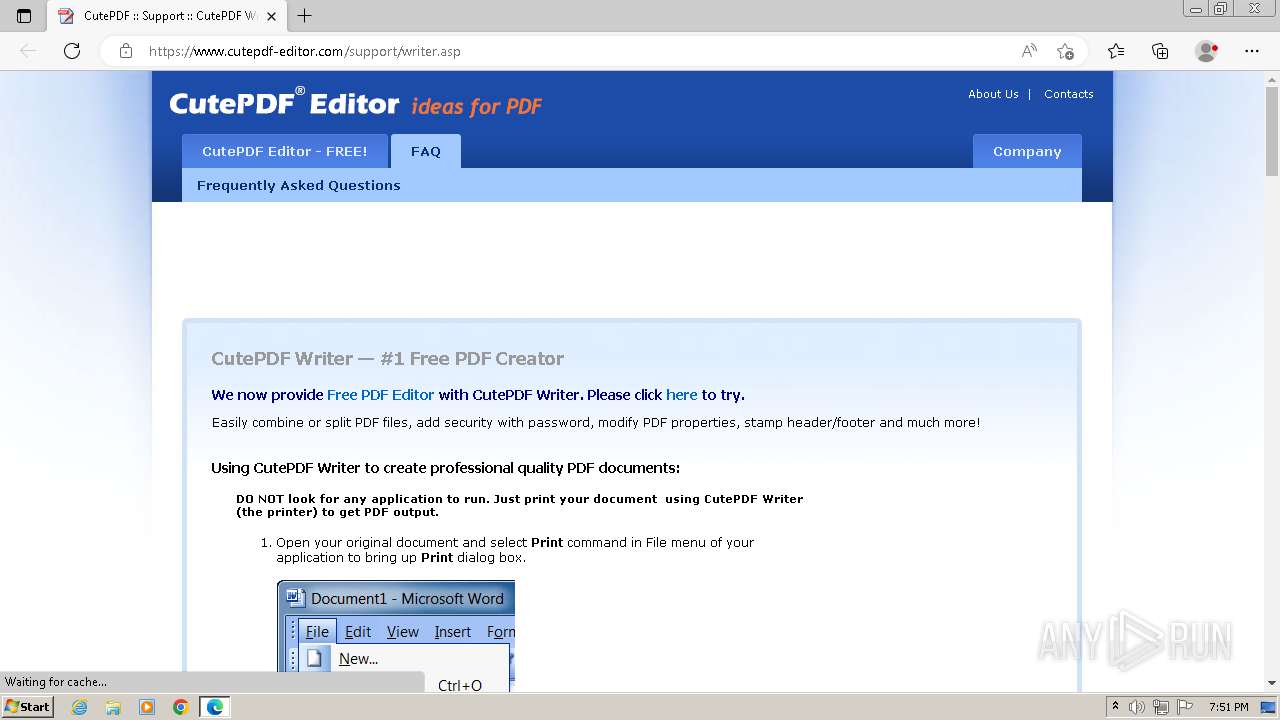This screenshot has width=1280, height=720.
Task: Click Frequently Asked Questions submenu
Action: coord(298,185)
